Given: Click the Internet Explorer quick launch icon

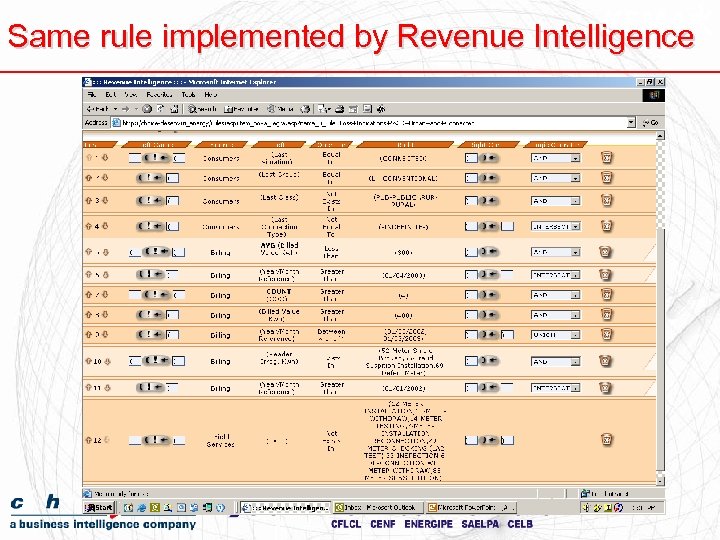Looking at the screenshot, I should (x=141, y=507).
